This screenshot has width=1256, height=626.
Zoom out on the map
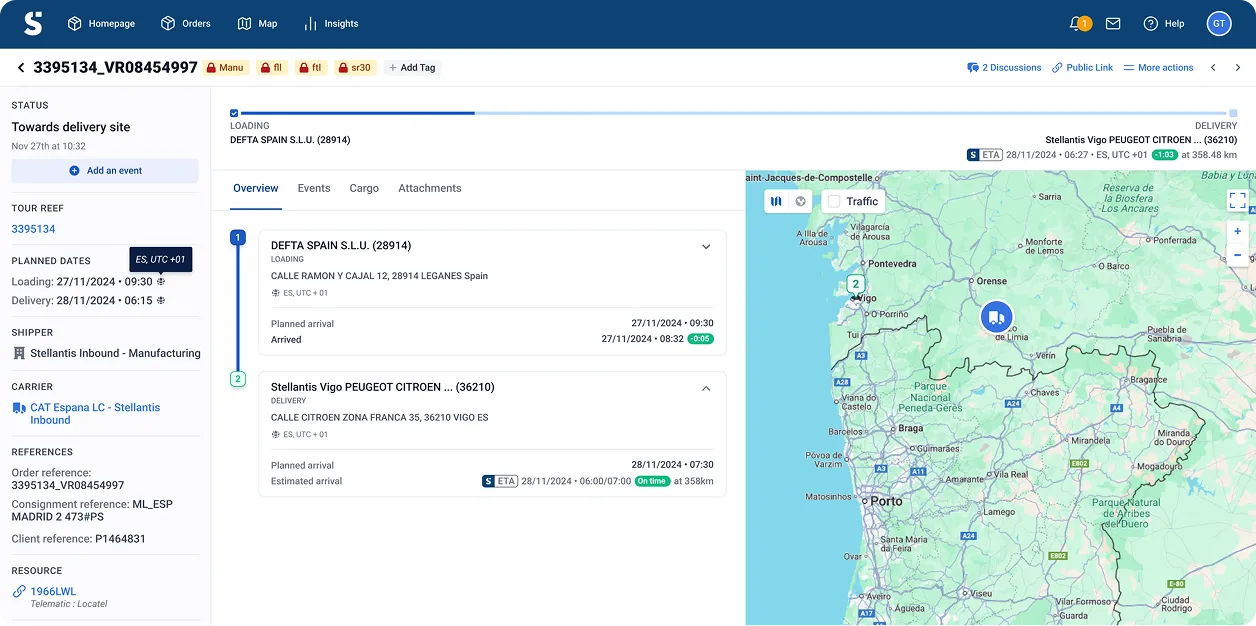click(1237, 255)
